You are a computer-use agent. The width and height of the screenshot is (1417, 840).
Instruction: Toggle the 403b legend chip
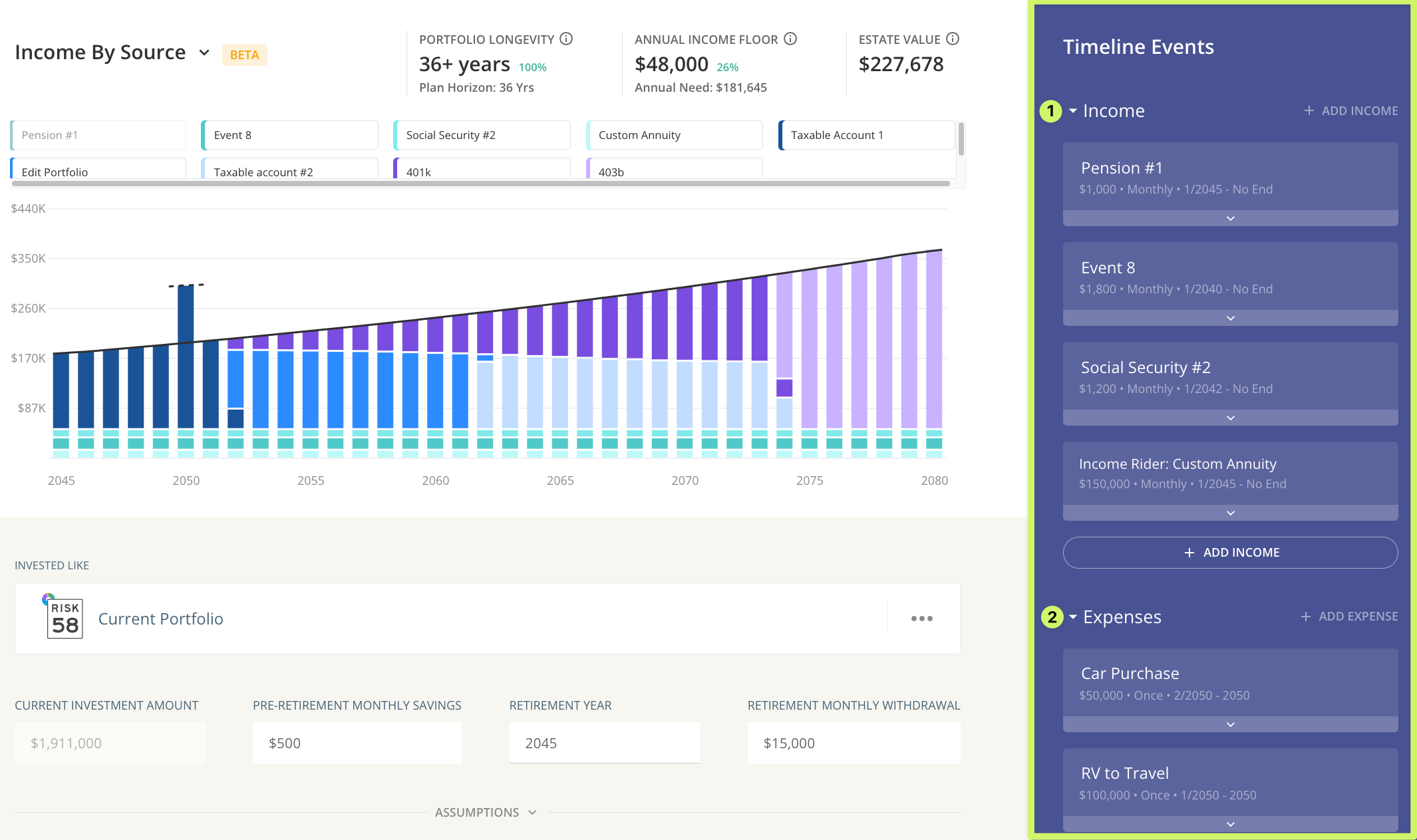click(673, 172)
